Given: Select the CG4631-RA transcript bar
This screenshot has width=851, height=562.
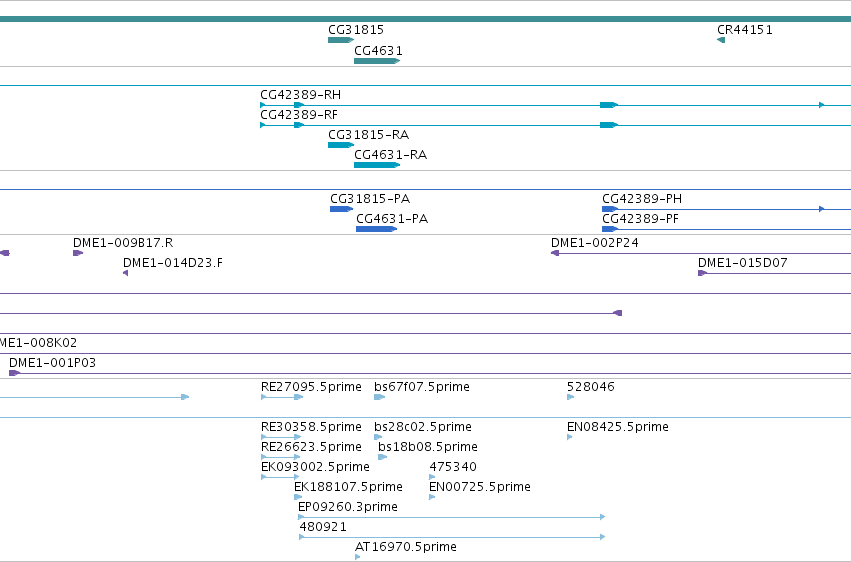Looking at the screenshot, I should click(x=377, y=165).
